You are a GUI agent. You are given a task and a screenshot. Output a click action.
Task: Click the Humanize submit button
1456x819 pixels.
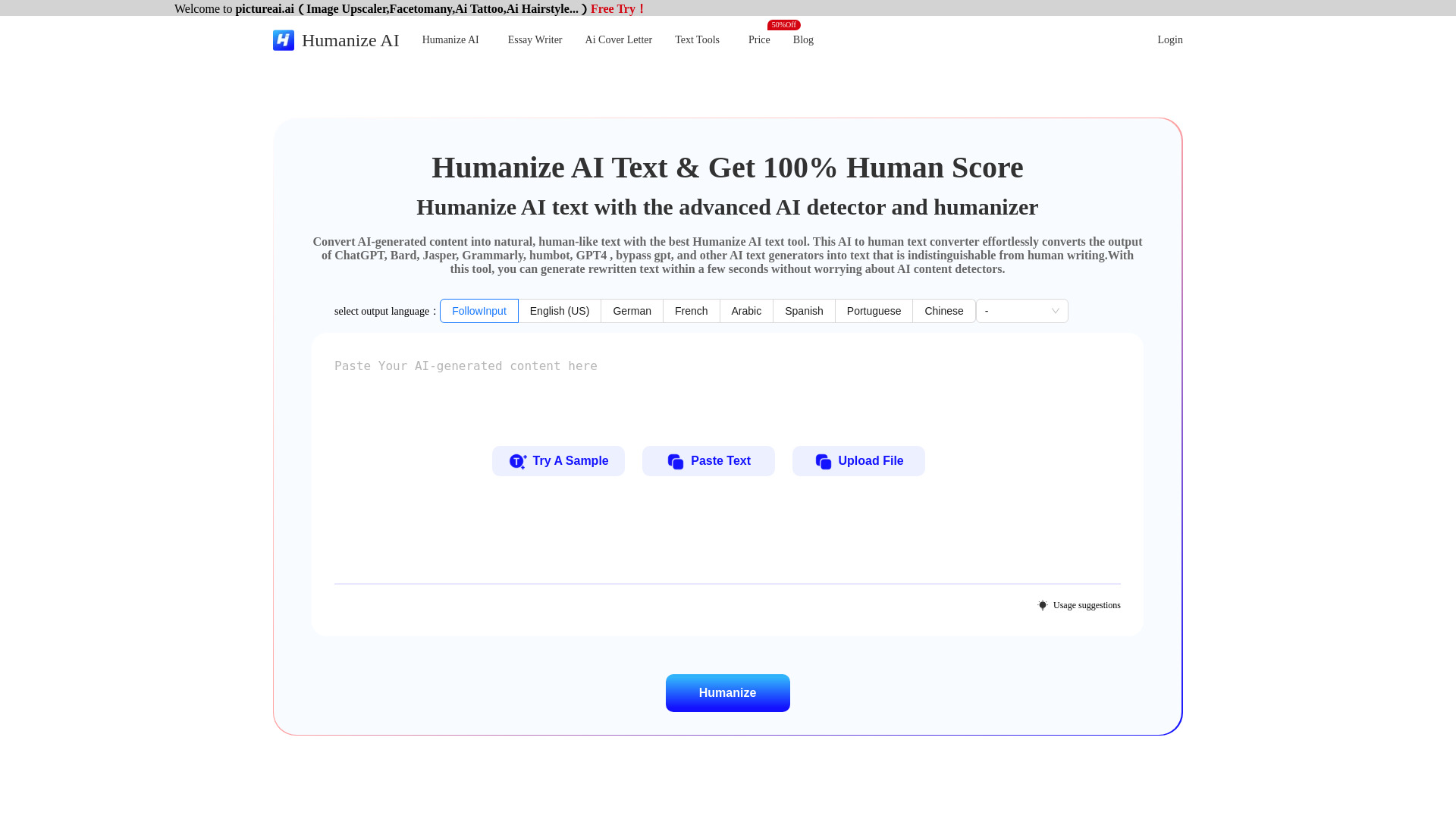[727, 692]
